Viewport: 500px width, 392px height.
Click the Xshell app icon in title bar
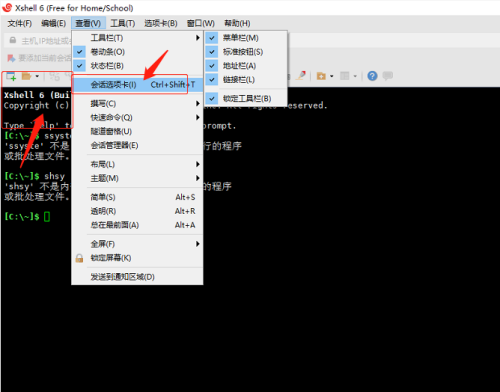pos(7,7)
